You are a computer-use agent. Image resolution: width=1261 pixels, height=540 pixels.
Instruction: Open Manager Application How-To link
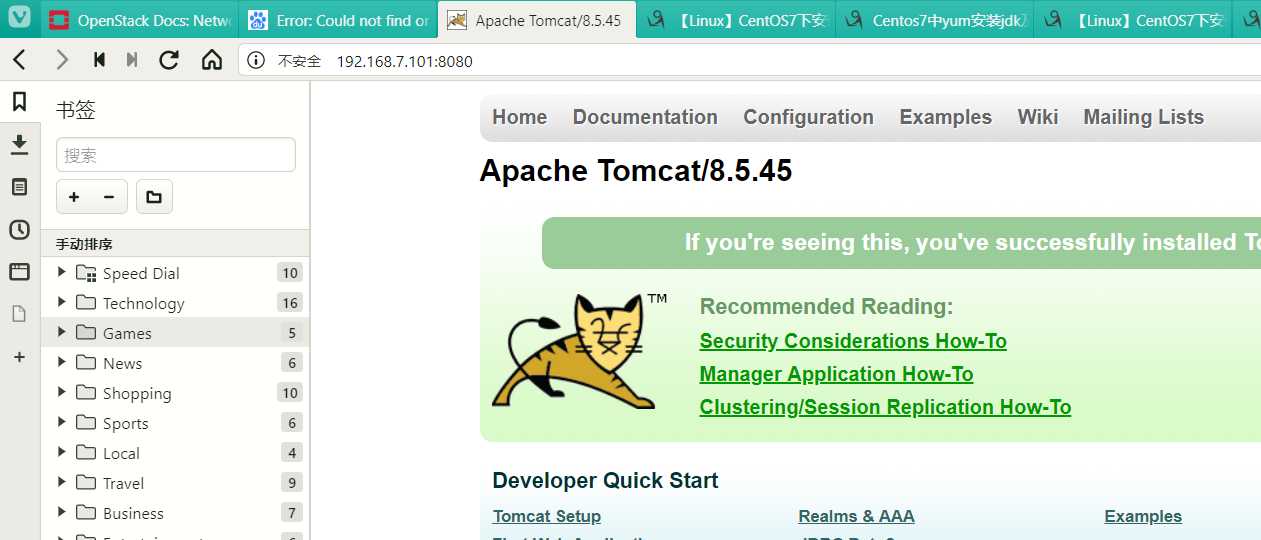tap(836, 374)
